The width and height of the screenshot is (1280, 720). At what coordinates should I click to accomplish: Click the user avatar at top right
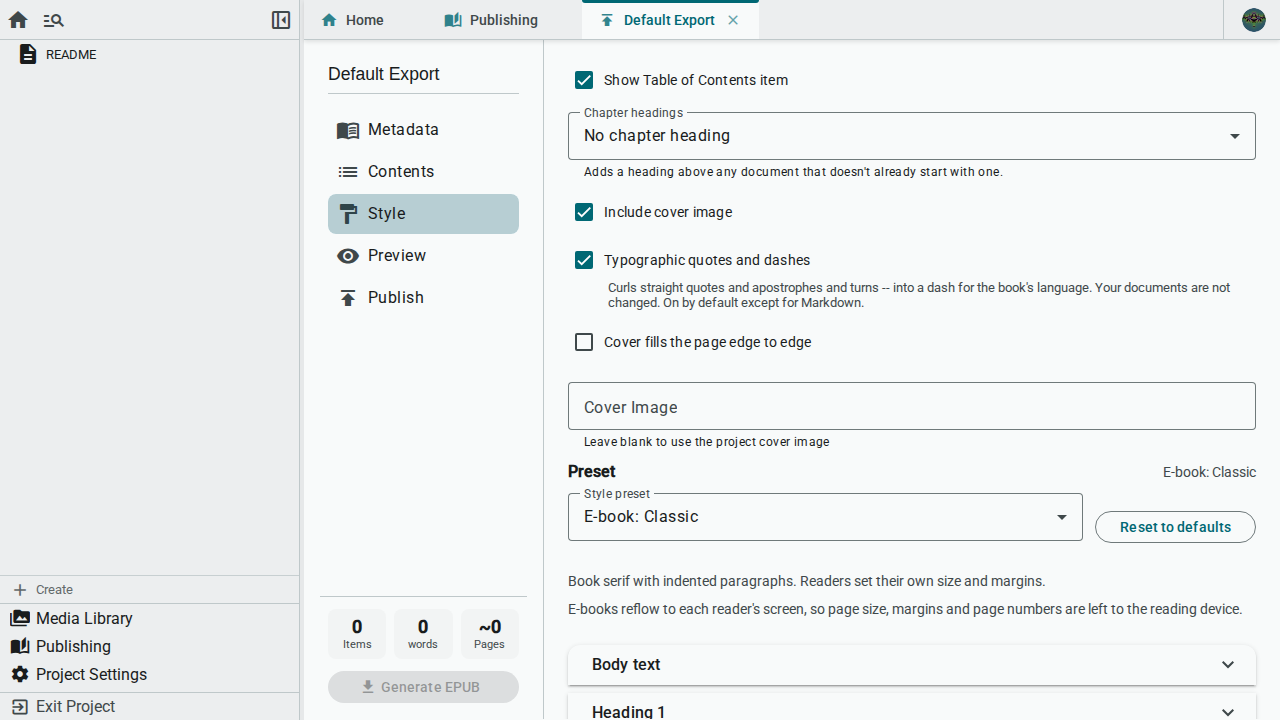(1254, 20)
